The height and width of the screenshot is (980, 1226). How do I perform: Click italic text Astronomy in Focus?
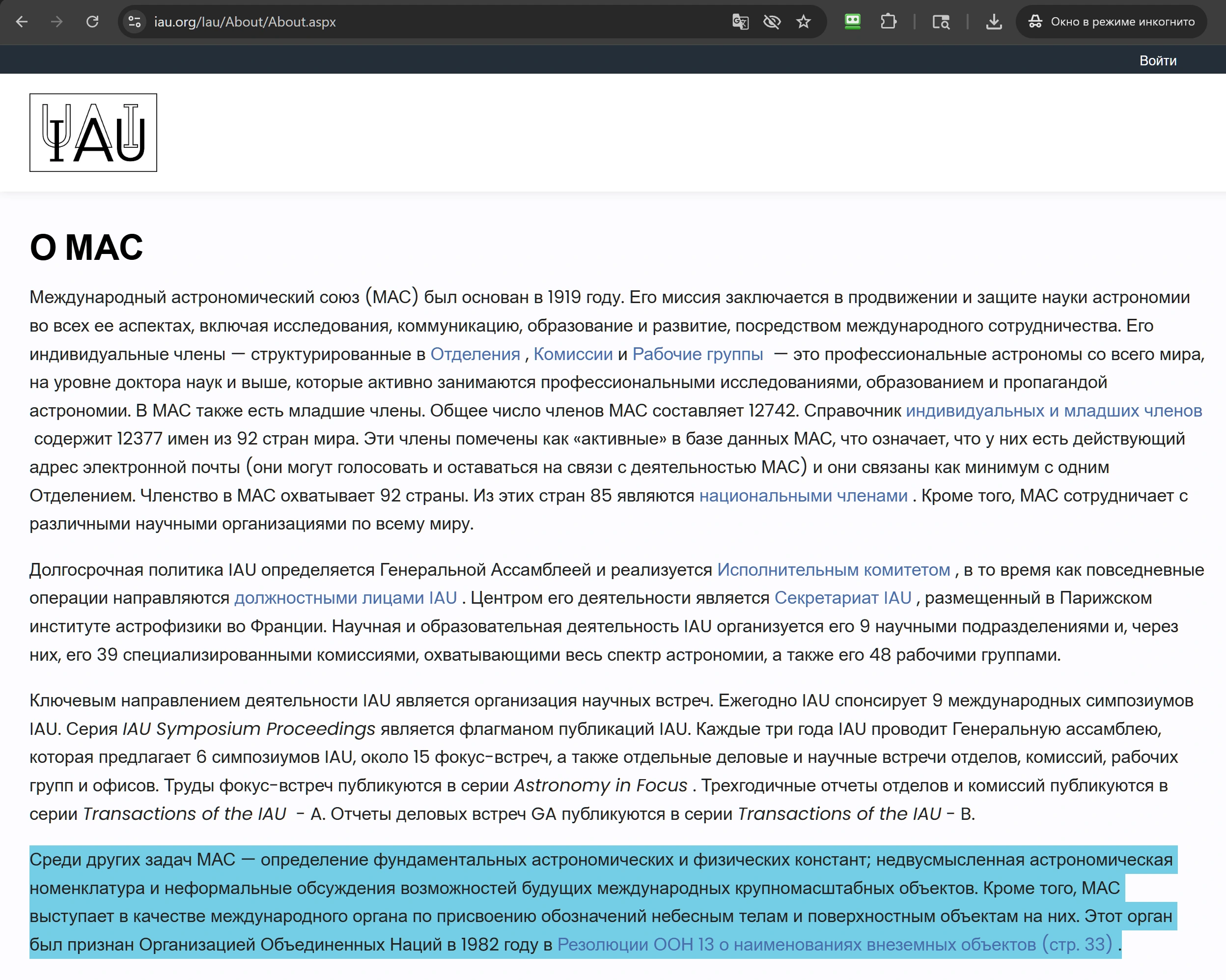601,785
